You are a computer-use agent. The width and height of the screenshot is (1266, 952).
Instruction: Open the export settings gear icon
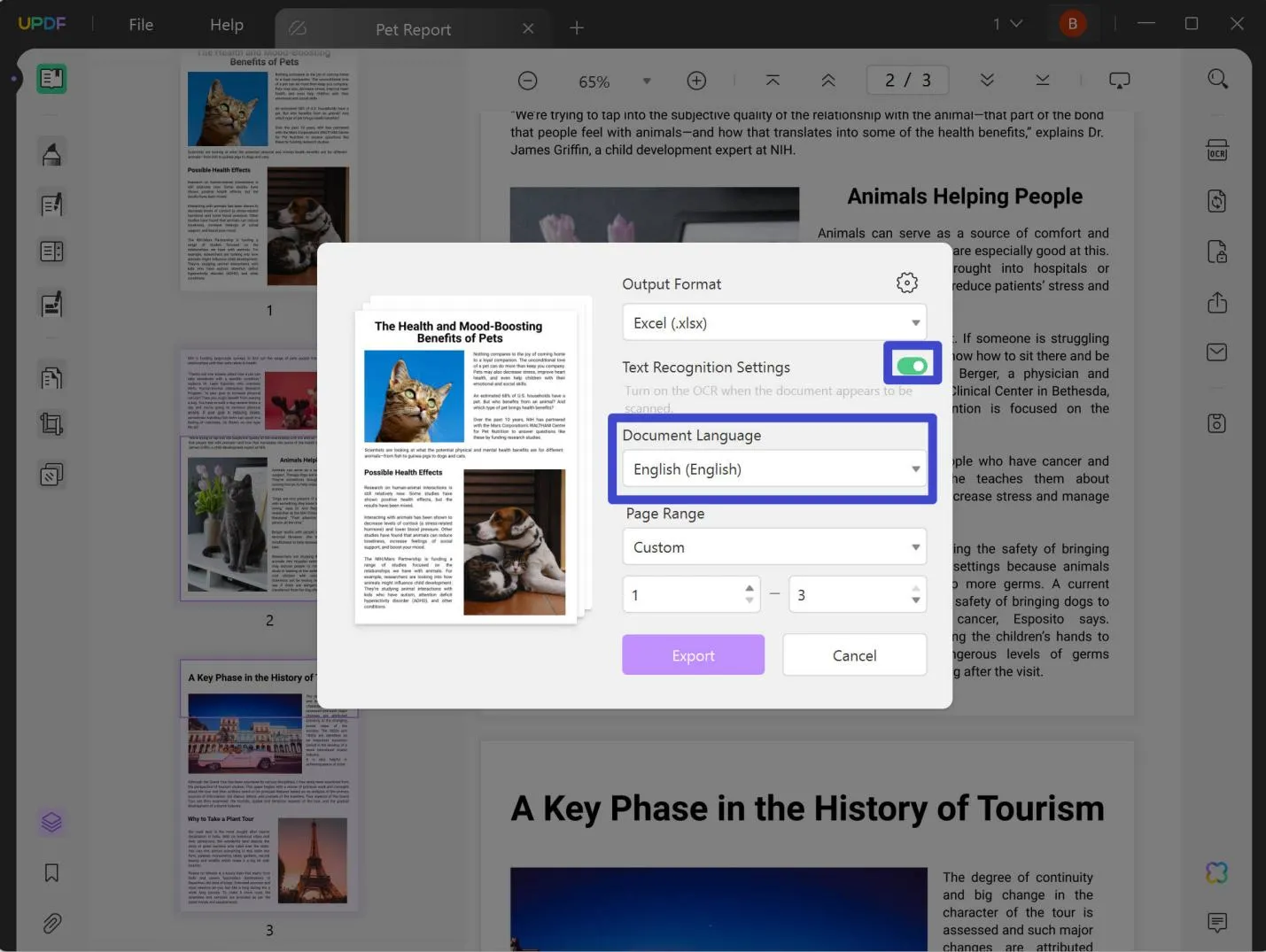(906, 283)
